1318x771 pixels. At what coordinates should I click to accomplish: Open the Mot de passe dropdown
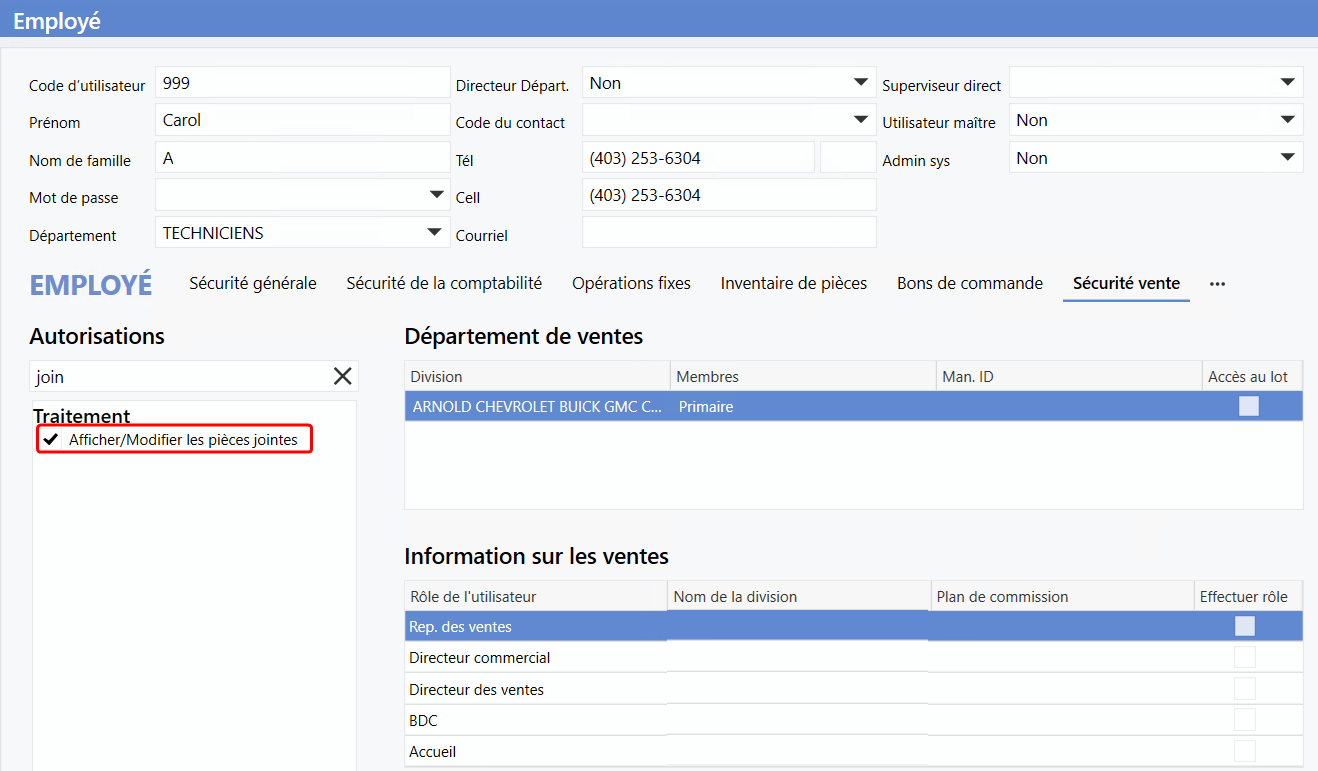[x=436, y=195]
